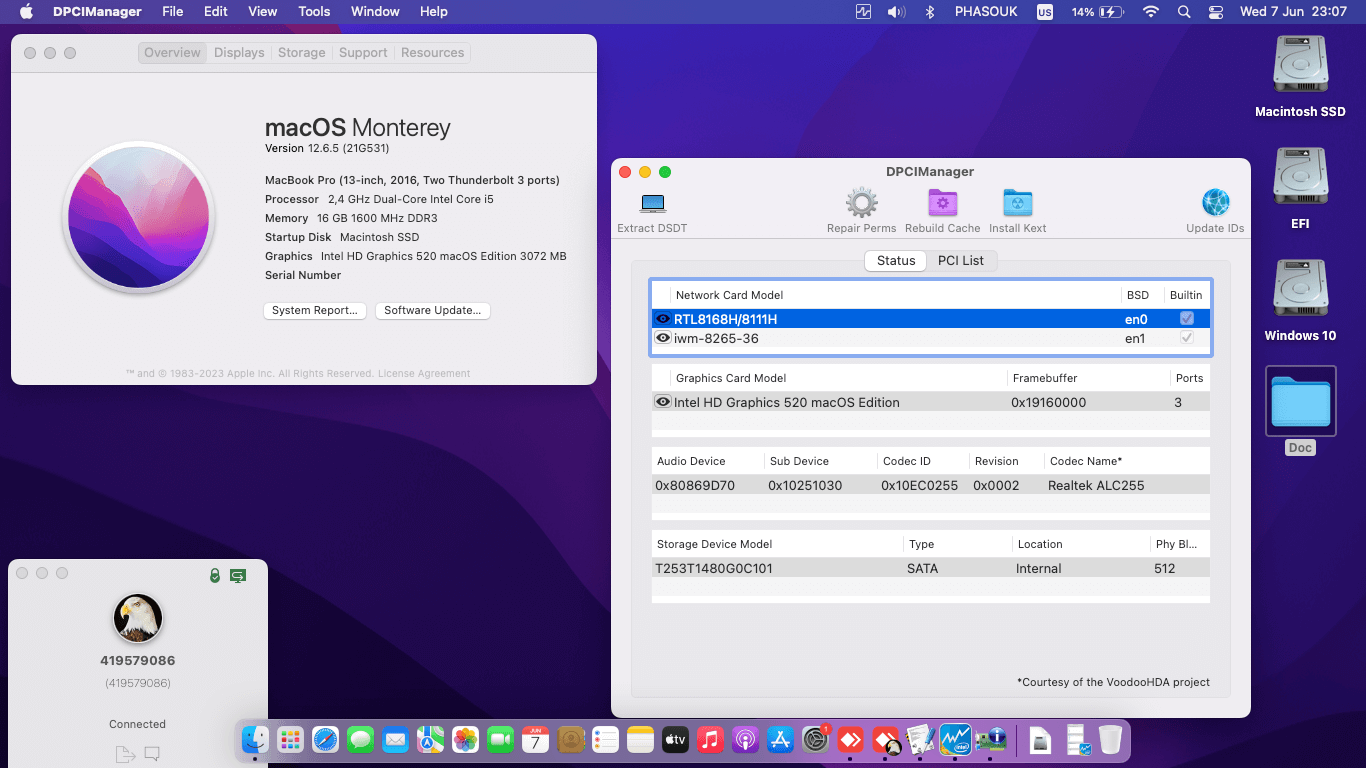Click the Update IDs globe icon

tap(1215, 202)
